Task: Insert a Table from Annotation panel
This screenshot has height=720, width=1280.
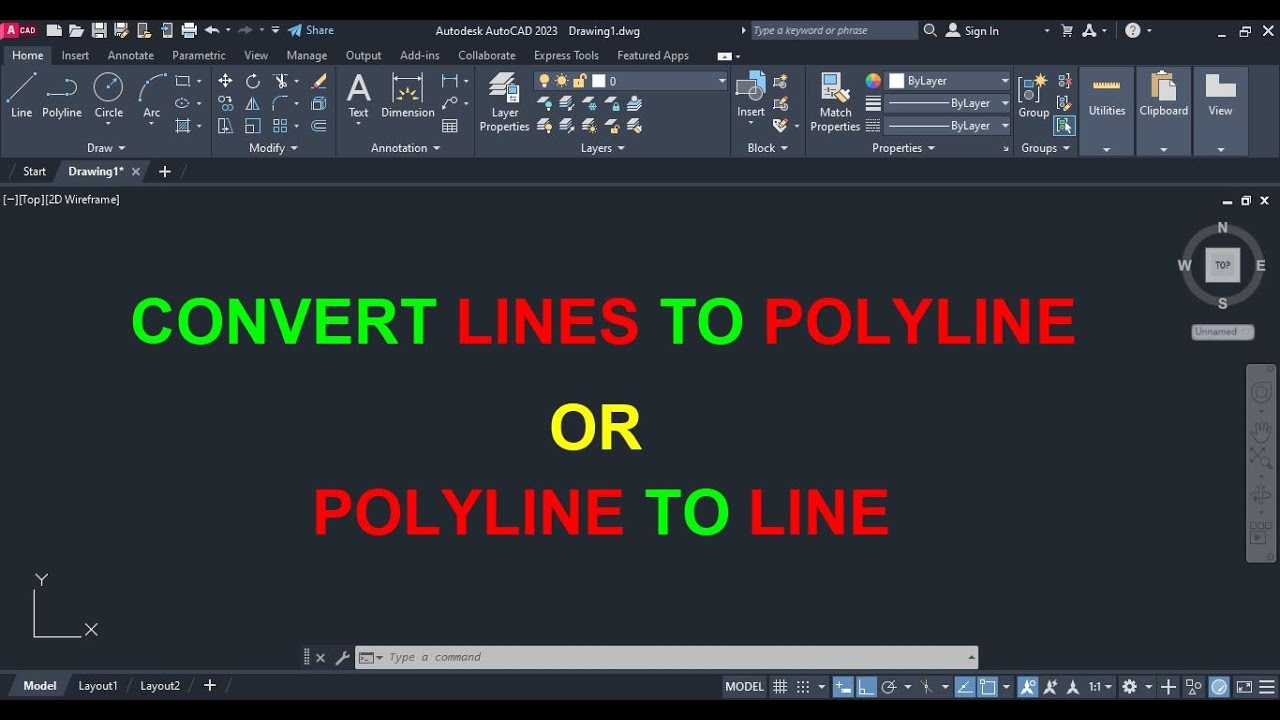Action: tap(450, 126)
